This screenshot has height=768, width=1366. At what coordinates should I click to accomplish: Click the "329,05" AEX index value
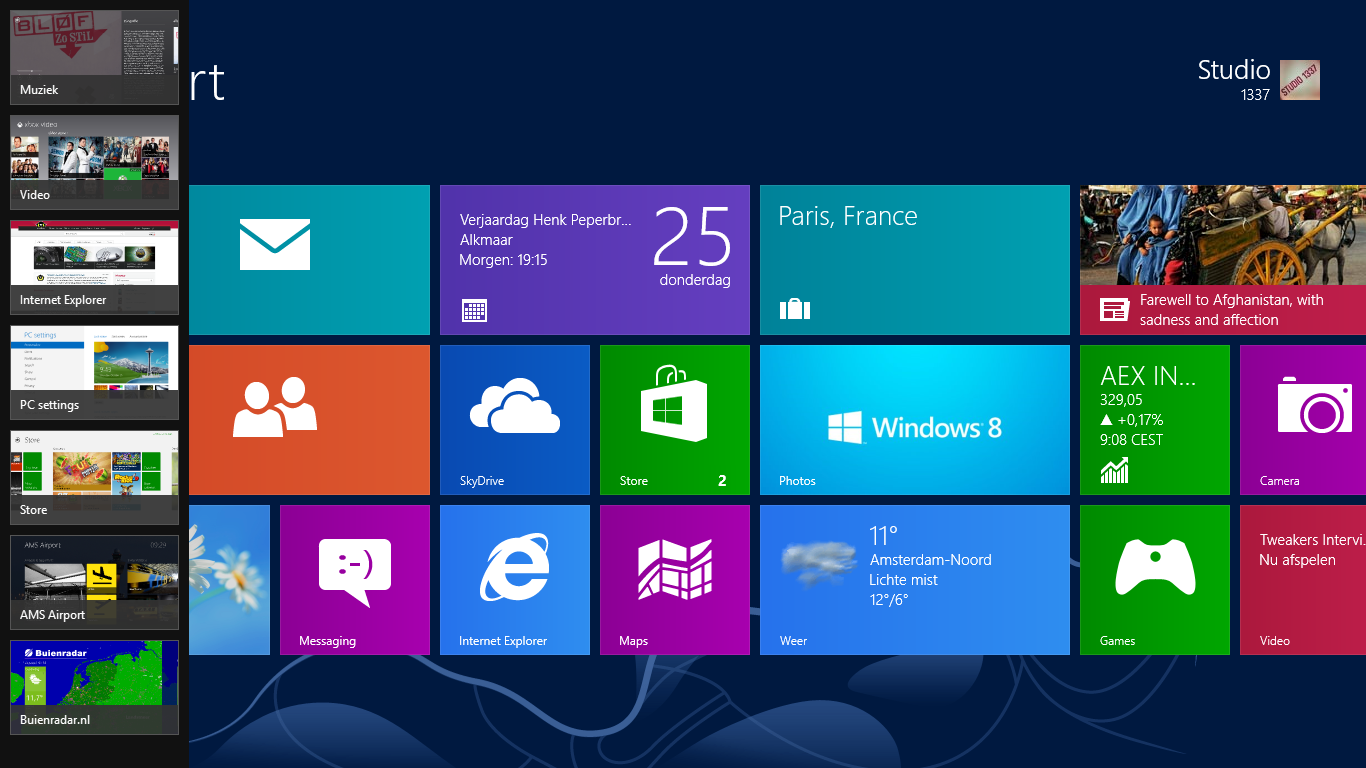click(x=1122, y=400)
